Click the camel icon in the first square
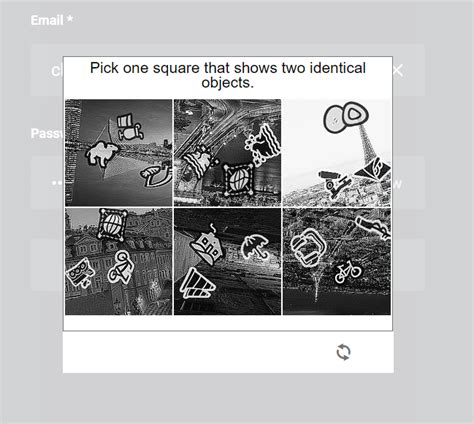The width and height of the screenshot is (474, 424). [x=102, y=154]
